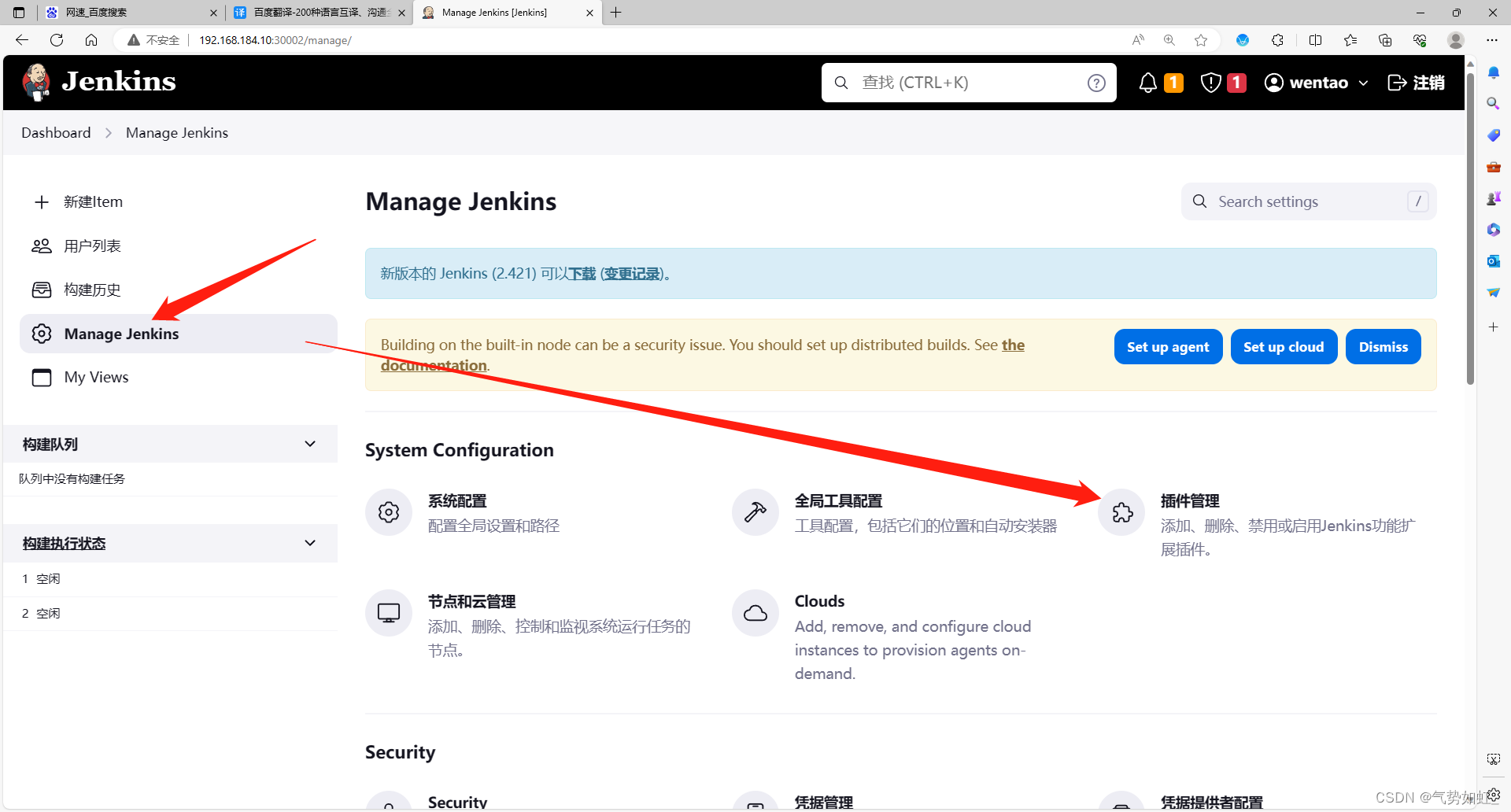Click executor row 2 空闲
The width and height of the screenshot is (1511, 812).
click(x=170, y=614)
